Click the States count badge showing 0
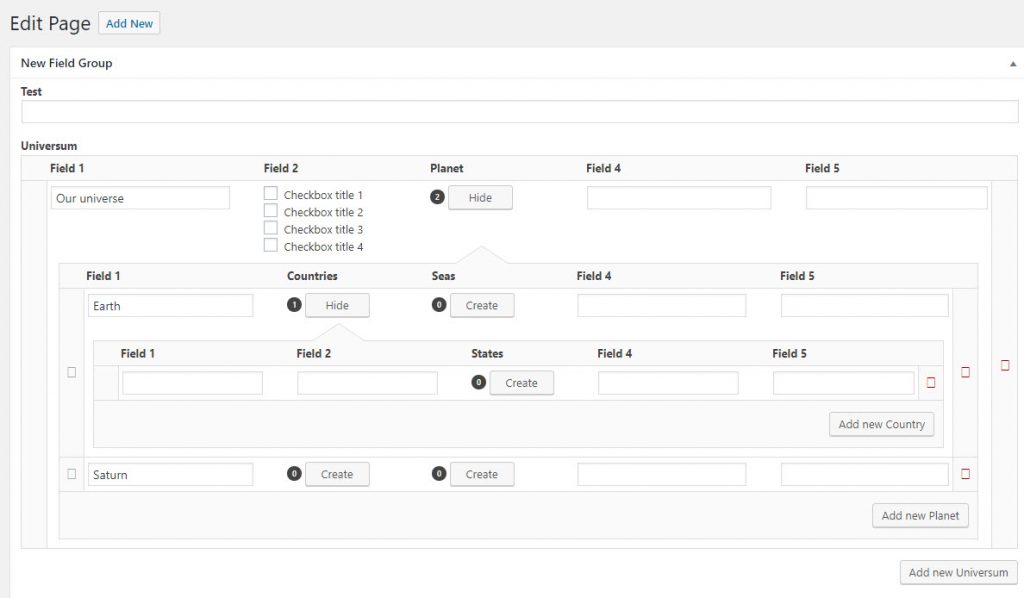The height and width of the screenshot is (598, 1024). pos(479,383)
